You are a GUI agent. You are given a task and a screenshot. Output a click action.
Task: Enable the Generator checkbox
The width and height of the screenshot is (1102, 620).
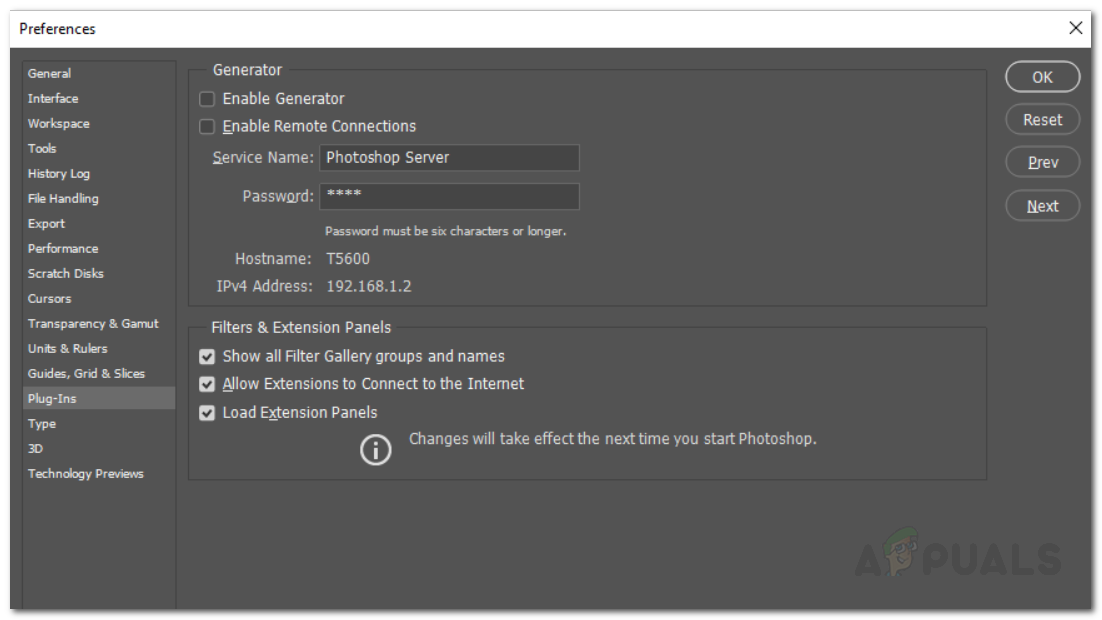pyautogui.click(x=207, y=99)
